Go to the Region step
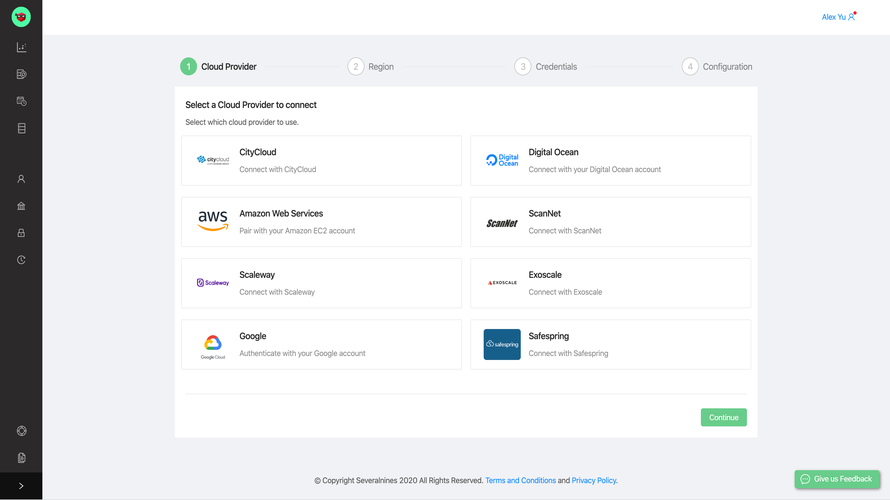The height and width of the screenshot is (500, 890). pyautogui.click(x=371, y=67)
